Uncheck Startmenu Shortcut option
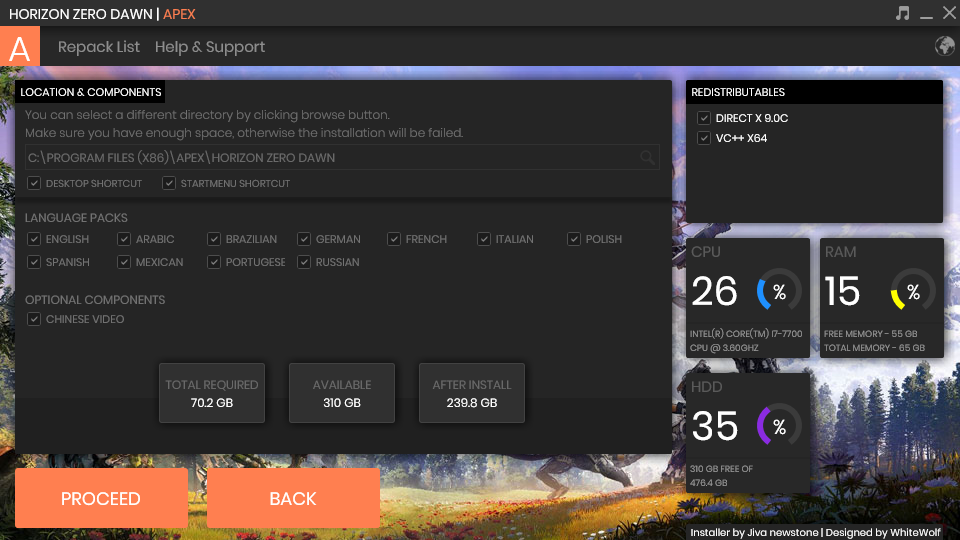 (x=169, y=183)
